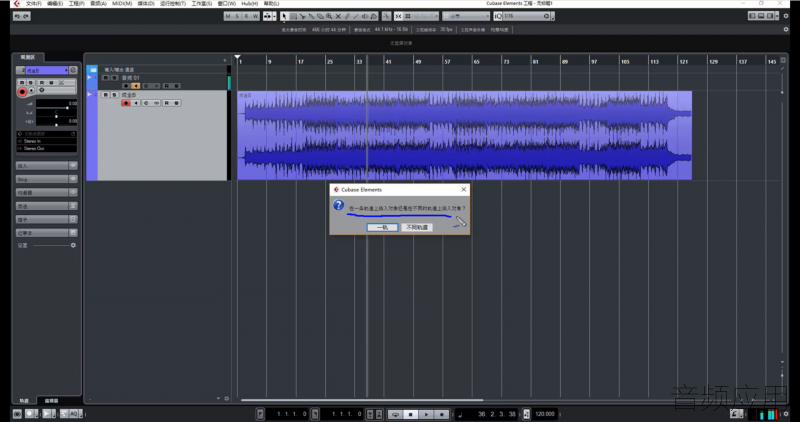The width and height of the screenshot is (800, 422).
Task: Toggle global Mute M state button
Action: [228, 16]
